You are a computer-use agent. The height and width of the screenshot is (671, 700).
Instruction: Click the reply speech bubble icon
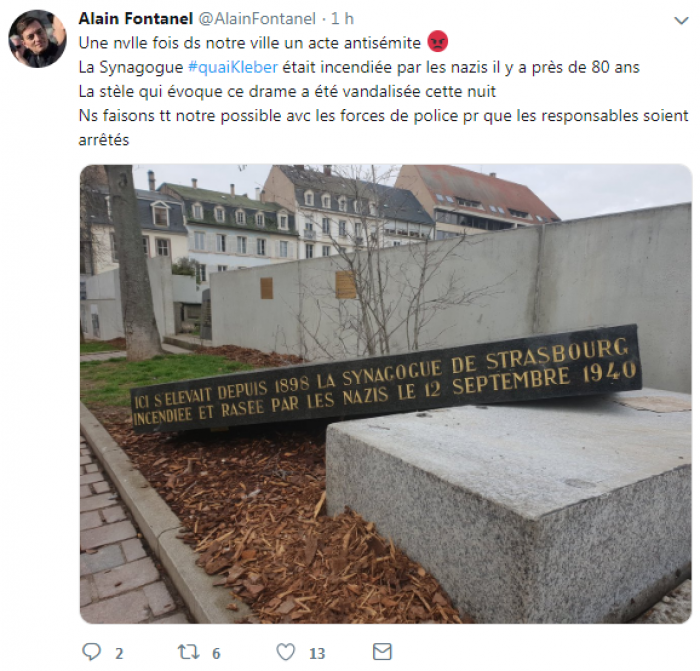pos(92,652)
